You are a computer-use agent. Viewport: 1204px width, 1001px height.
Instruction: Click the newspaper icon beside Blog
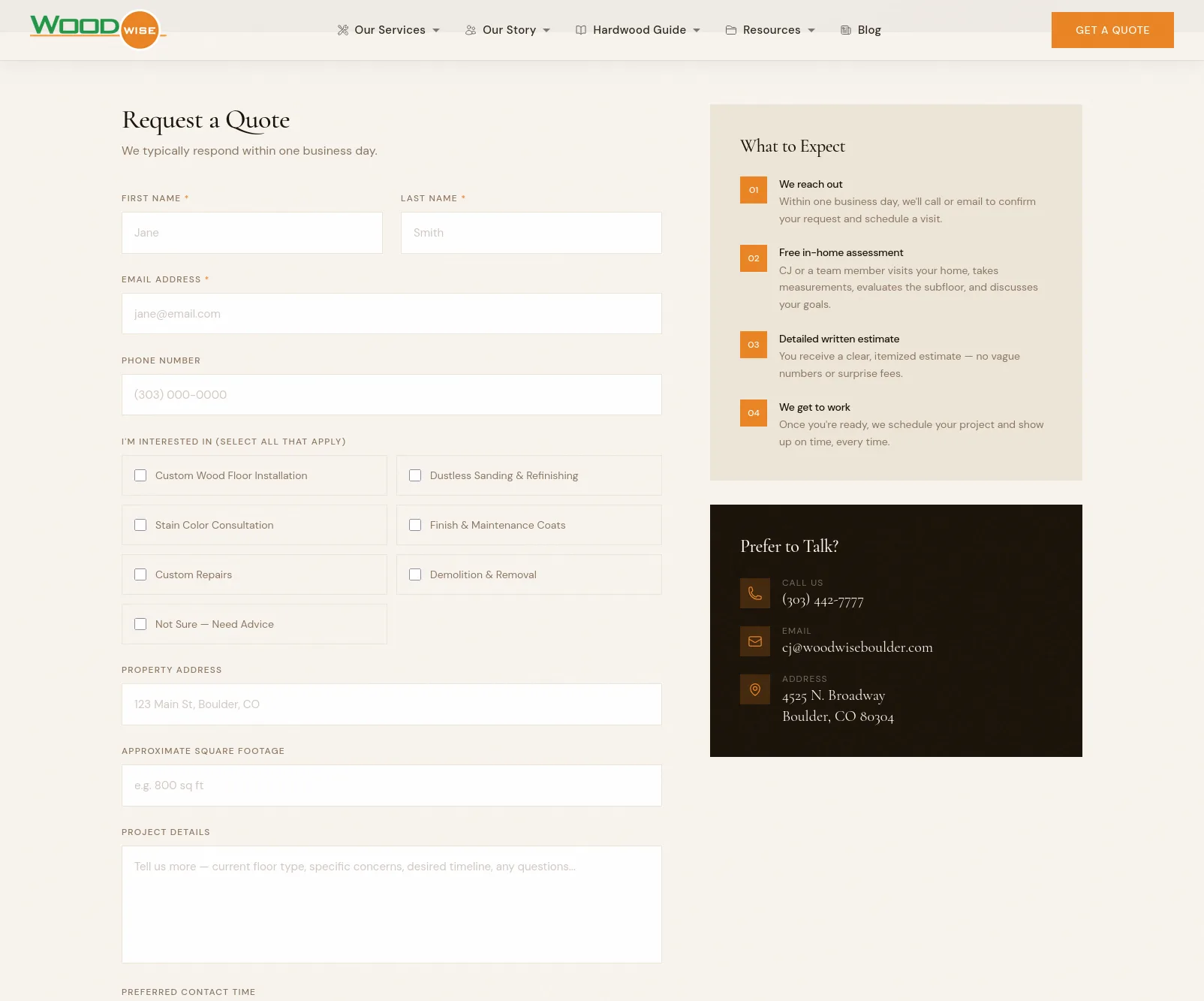point(844,30)
